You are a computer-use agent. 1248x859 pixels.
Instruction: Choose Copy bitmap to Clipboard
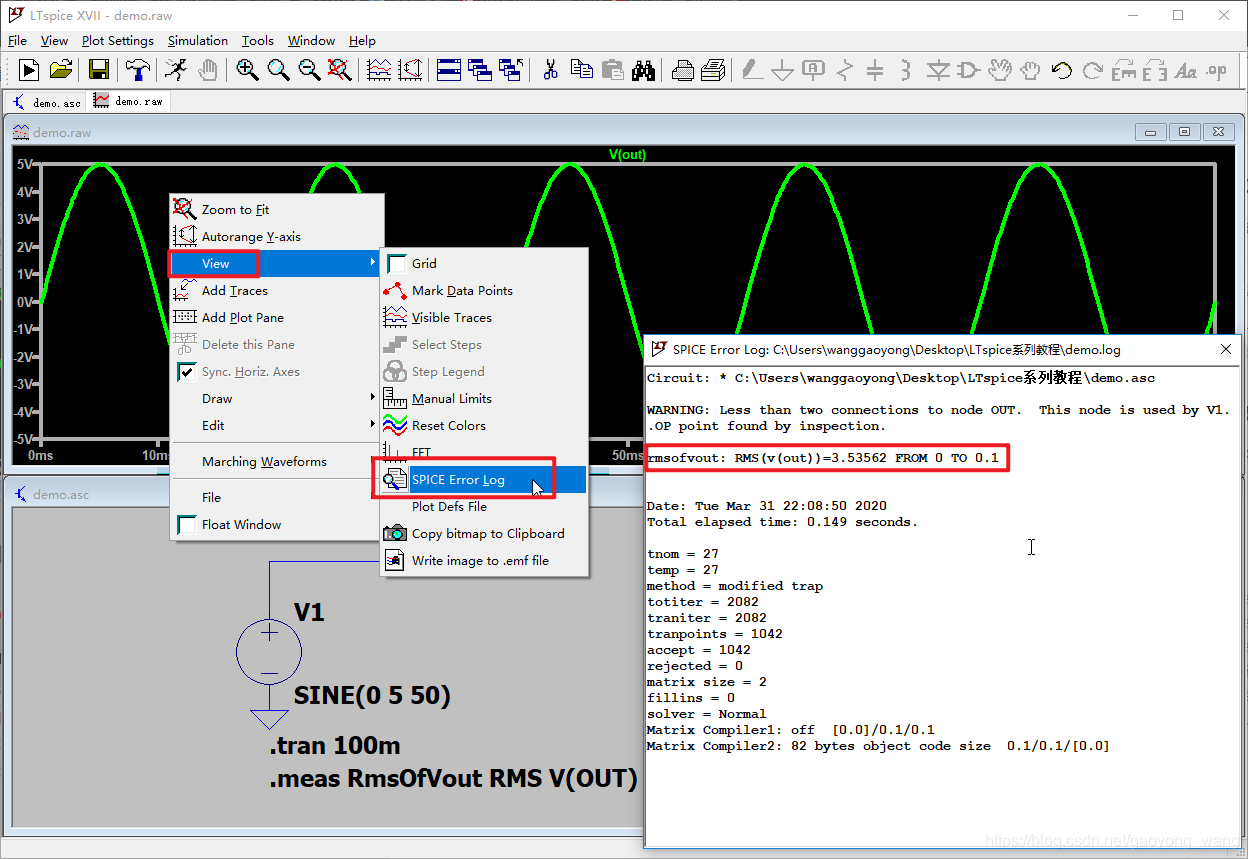click(484, 533)
